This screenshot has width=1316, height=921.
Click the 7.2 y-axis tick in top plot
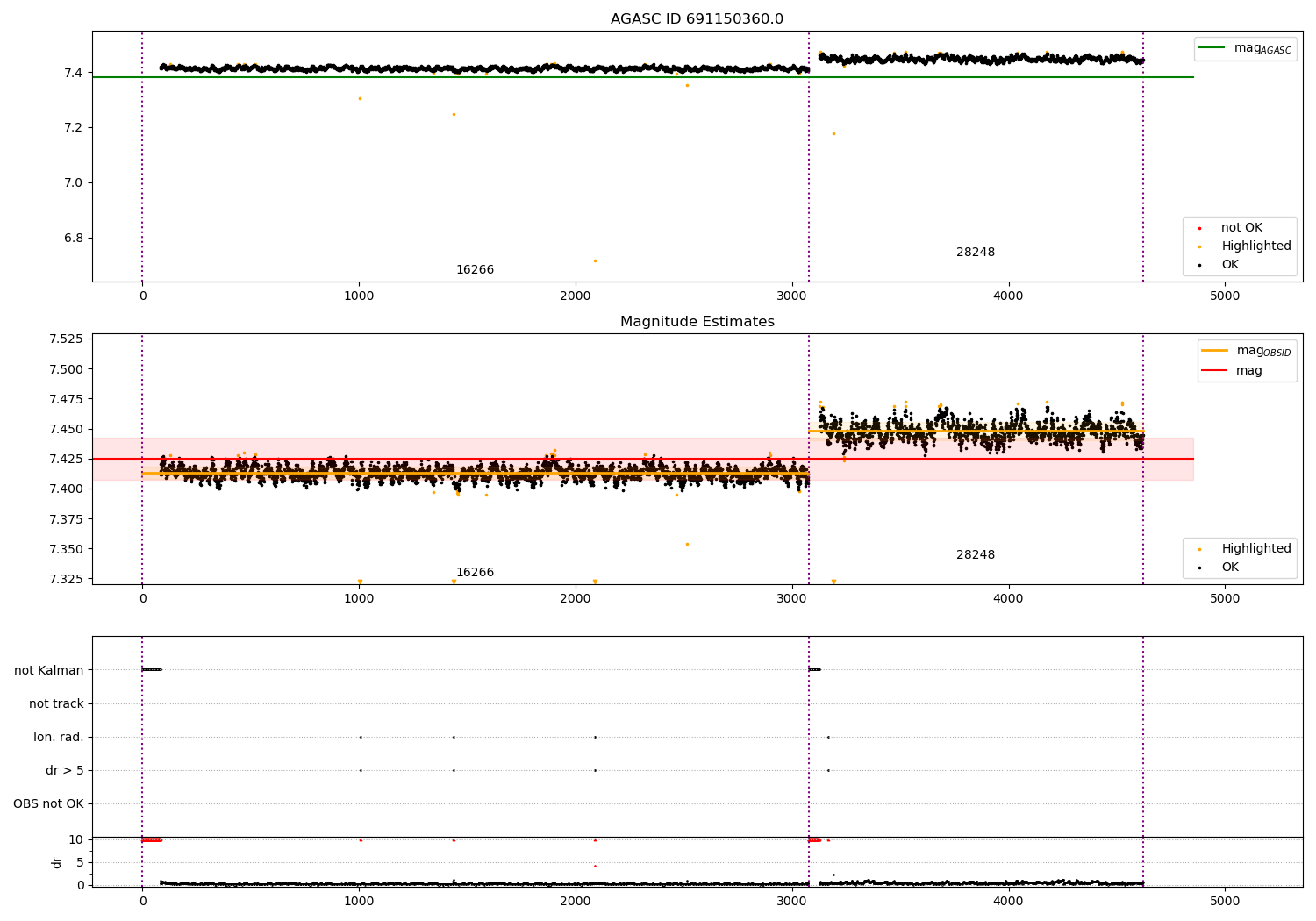point(74,128)
